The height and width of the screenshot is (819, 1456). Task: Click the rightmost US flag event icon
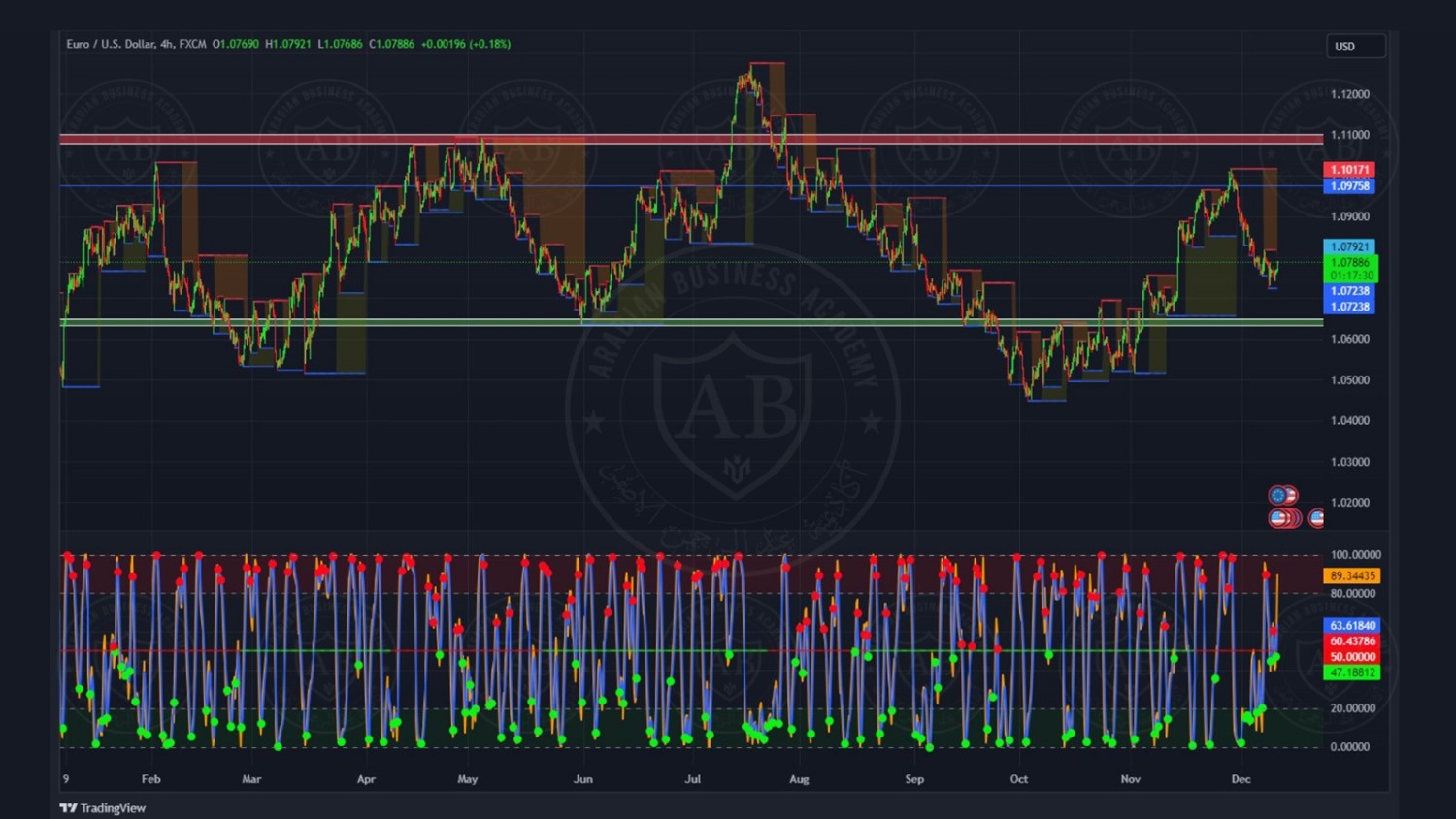[x=1316, y=518]
